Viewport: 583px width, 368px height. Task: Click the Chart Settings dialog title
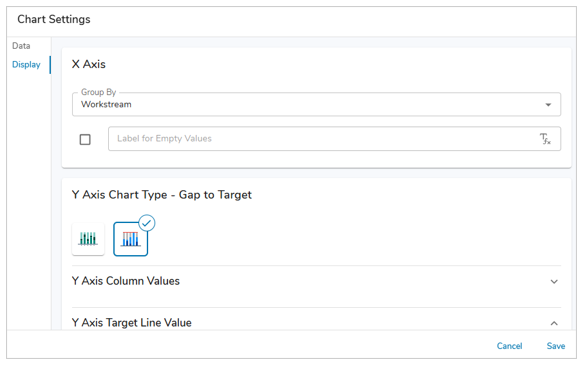54,19
